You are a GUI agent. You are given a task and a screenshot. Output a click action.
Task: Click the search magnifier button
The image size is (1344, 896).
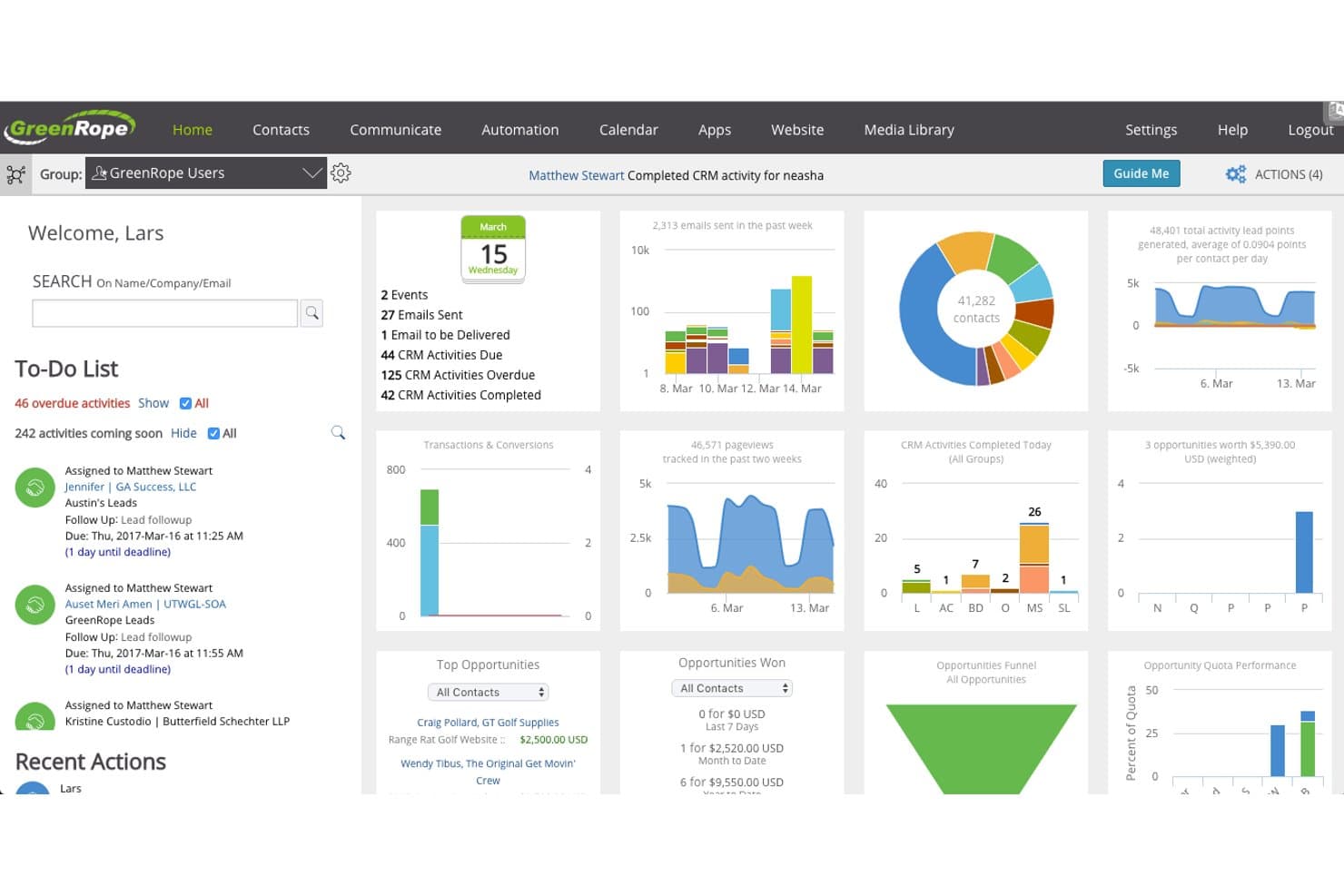(x=311, y=313)
